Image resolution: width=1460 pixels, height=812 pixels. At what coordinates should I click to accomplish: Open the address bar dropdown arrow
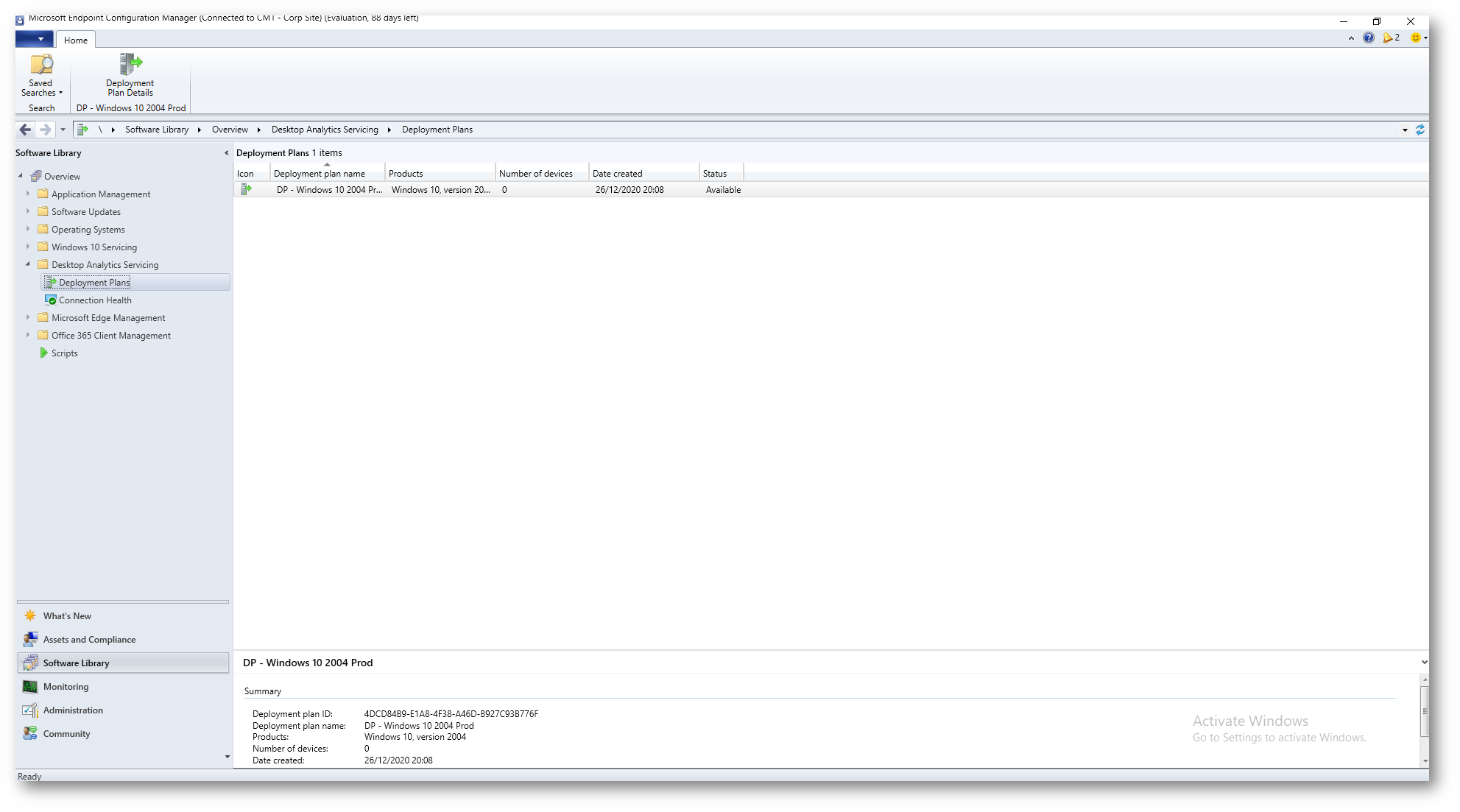tap(1405, 130)
